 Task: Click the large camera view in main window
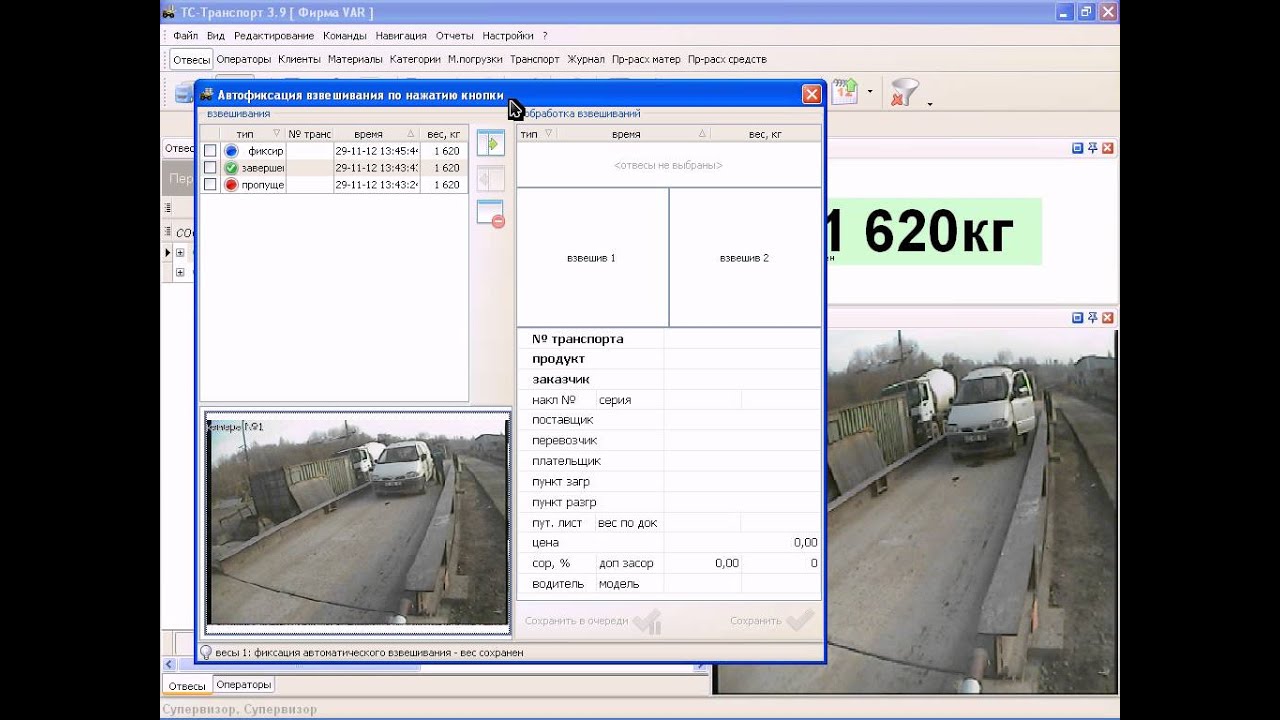click(914, 511)
